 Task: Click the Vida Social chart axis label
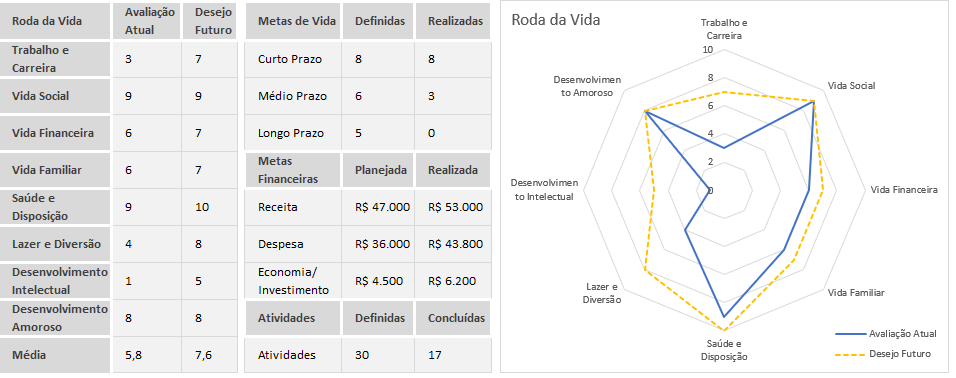[851, 85]
